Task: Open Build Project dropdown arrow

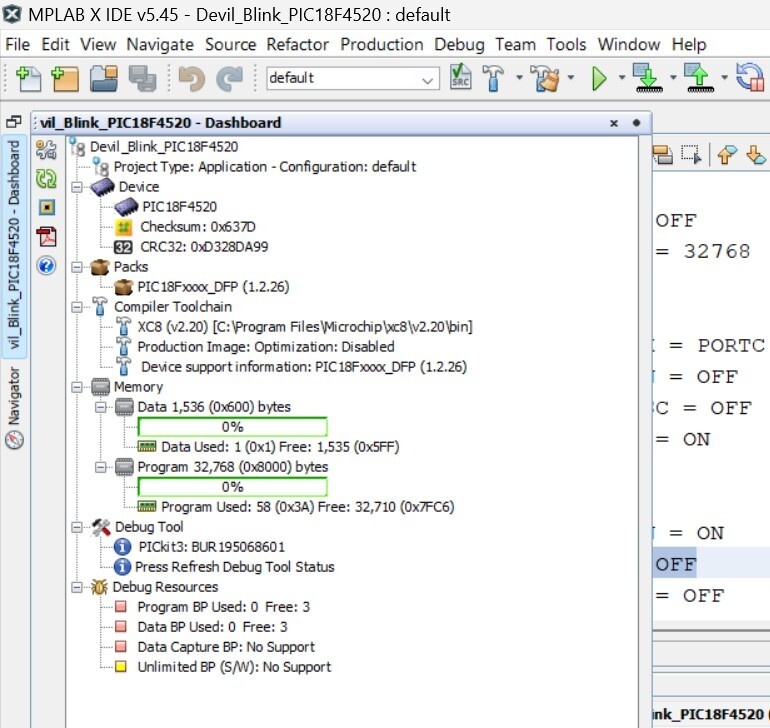Action: [x=519, y=78]
